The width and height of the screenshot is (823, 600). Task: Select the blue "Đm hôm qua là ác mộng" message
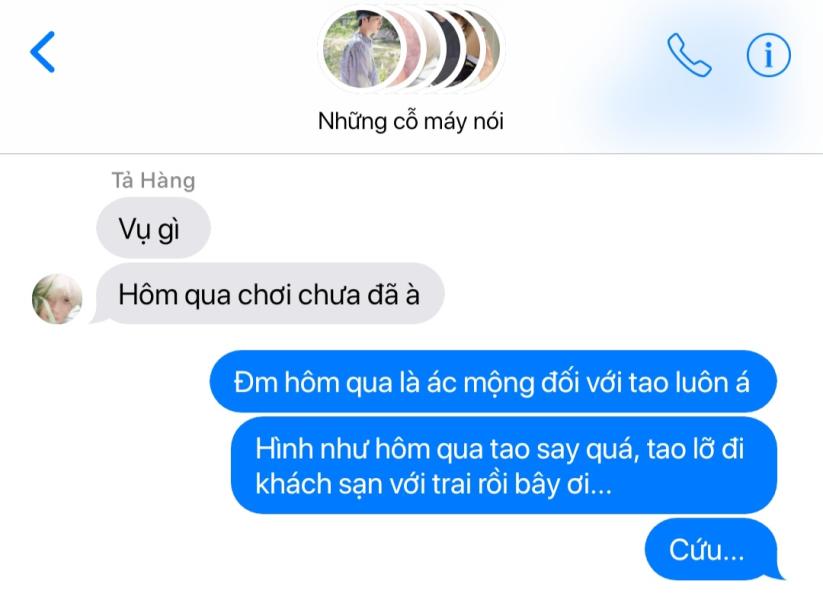493,382
